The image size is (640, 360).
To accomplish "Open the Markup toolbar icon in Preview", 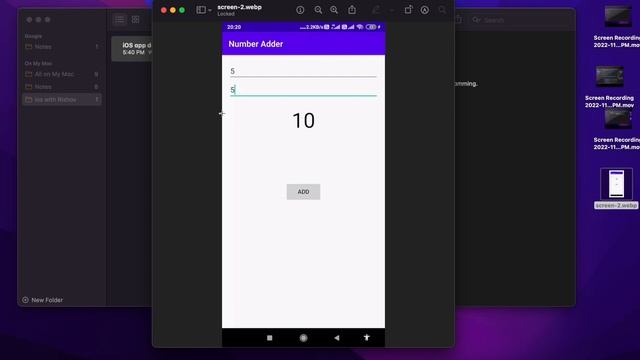I will [x=424, y=10].
